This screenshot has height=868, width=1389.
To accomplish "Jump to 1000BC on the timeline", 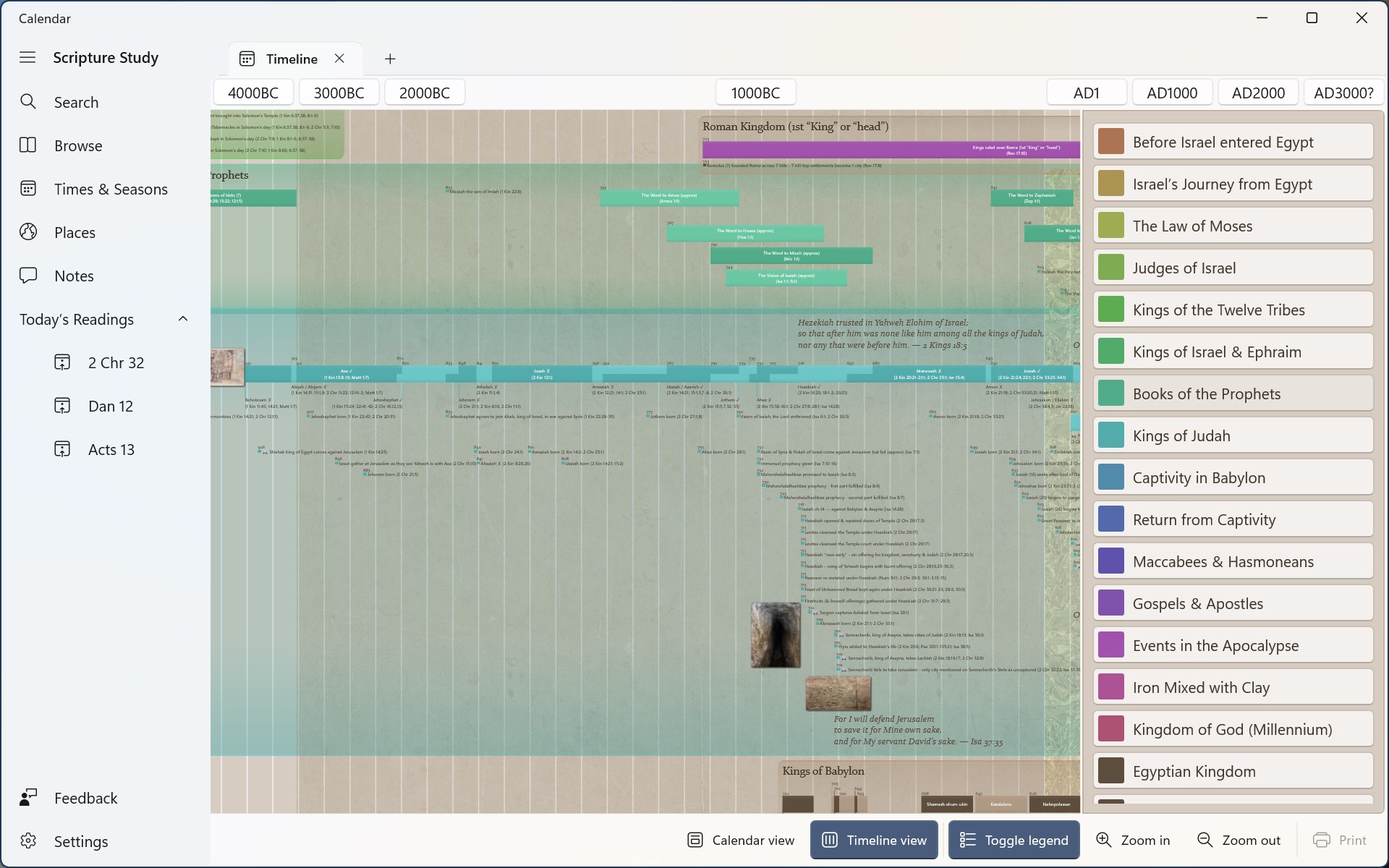I will pyautogui.click(x=755, y=92).
